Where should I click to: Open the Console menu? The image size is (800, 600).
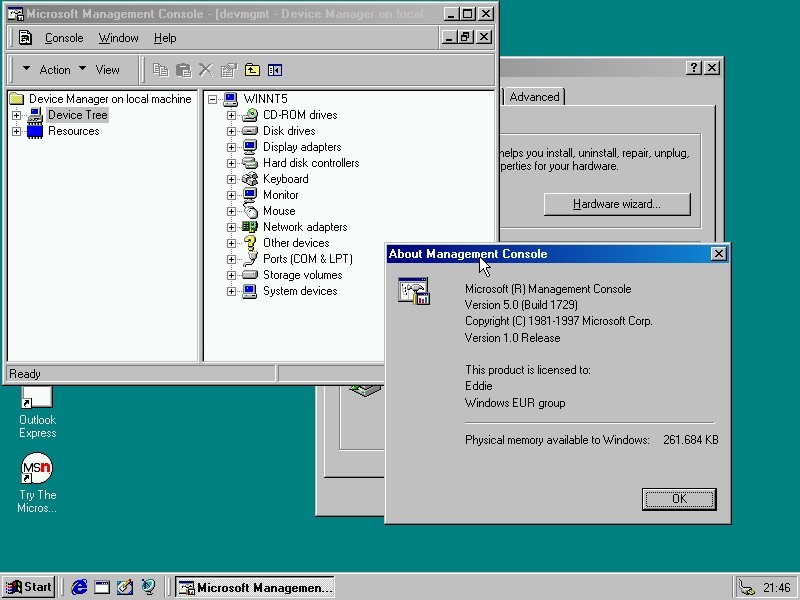coord(64,38)
